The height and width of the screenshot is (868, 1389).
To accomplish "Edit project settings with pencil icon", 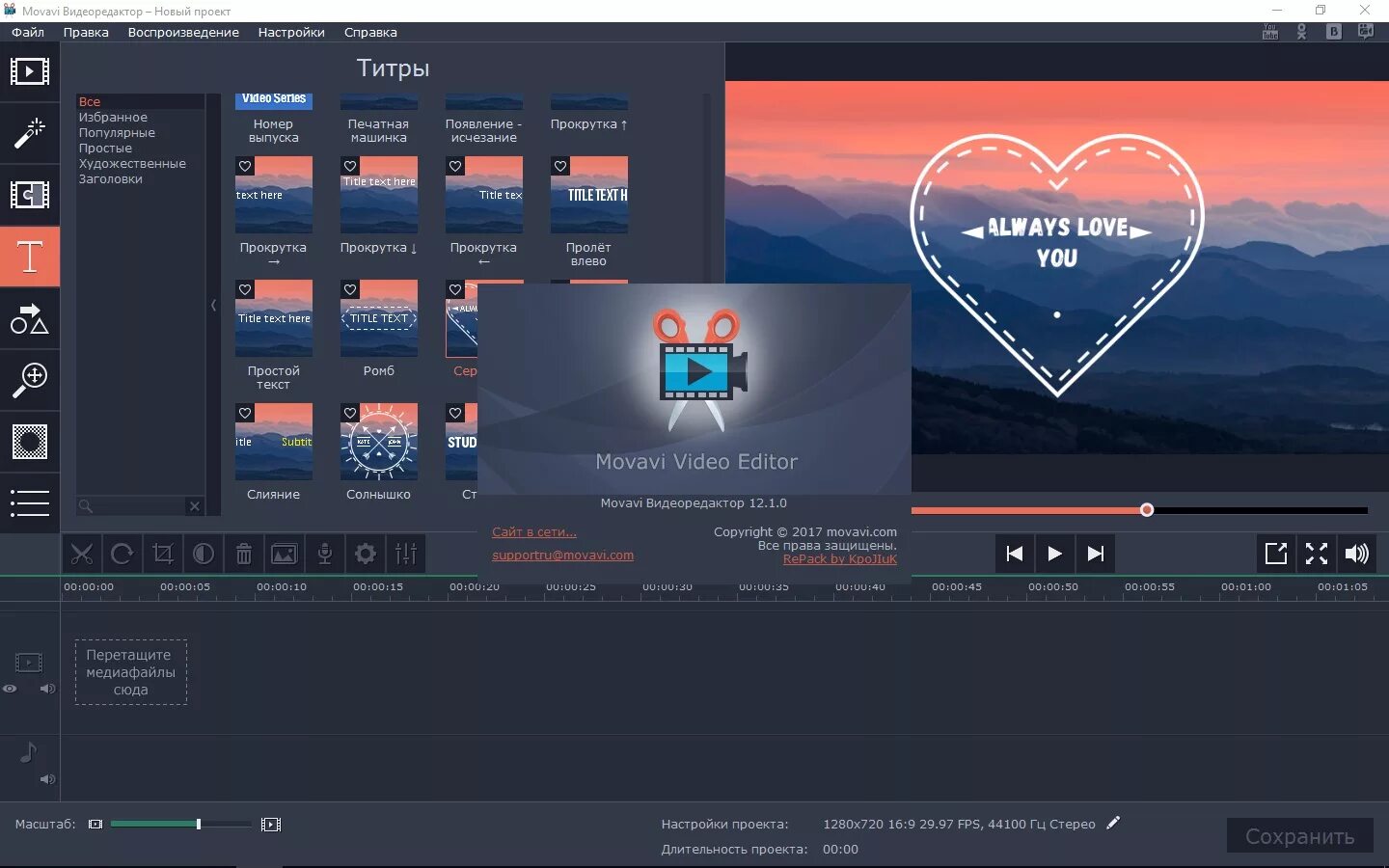I will (x=1113, y=823).
